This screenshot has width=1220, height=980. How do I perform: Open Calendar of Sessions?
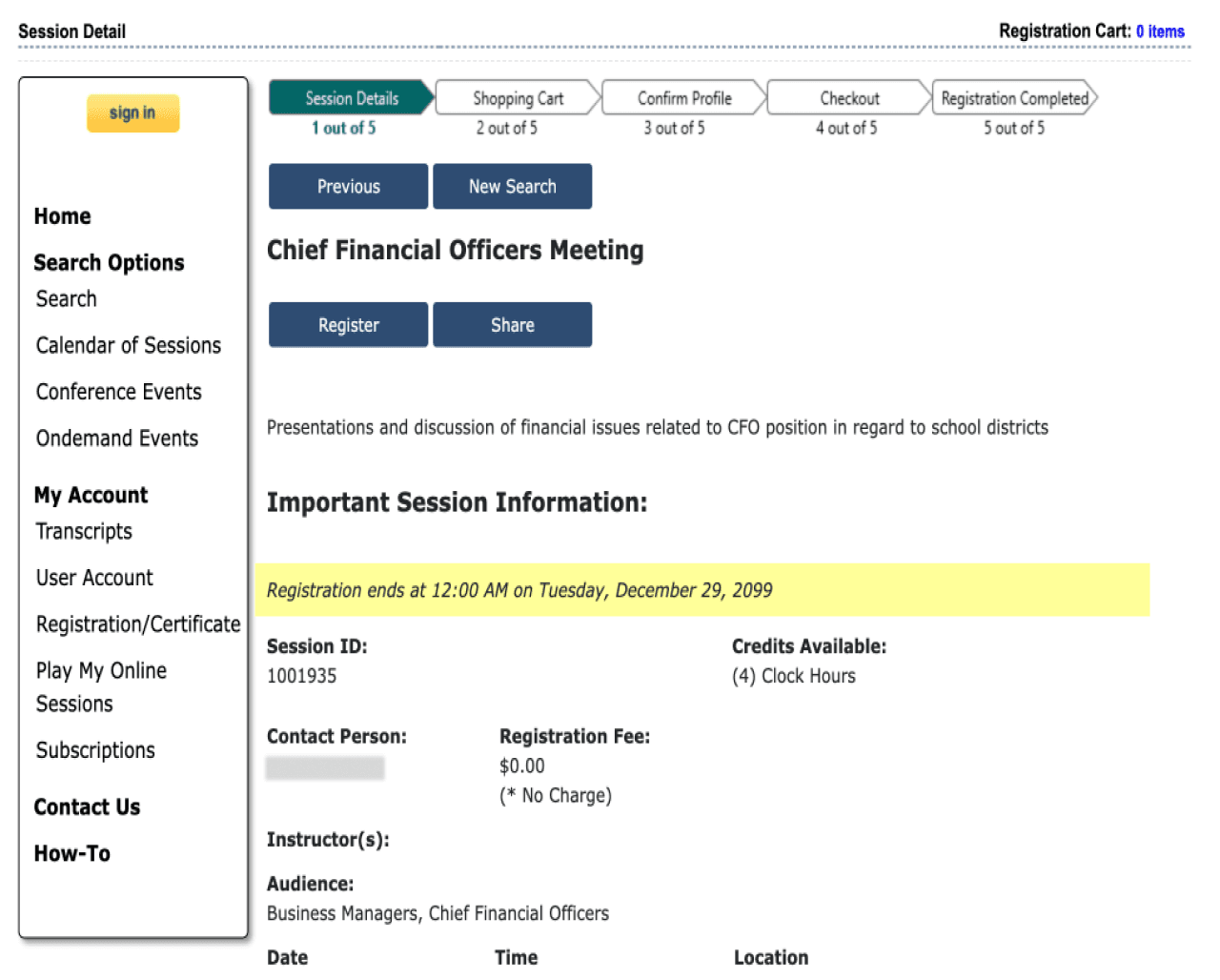[x=129, y=346]
